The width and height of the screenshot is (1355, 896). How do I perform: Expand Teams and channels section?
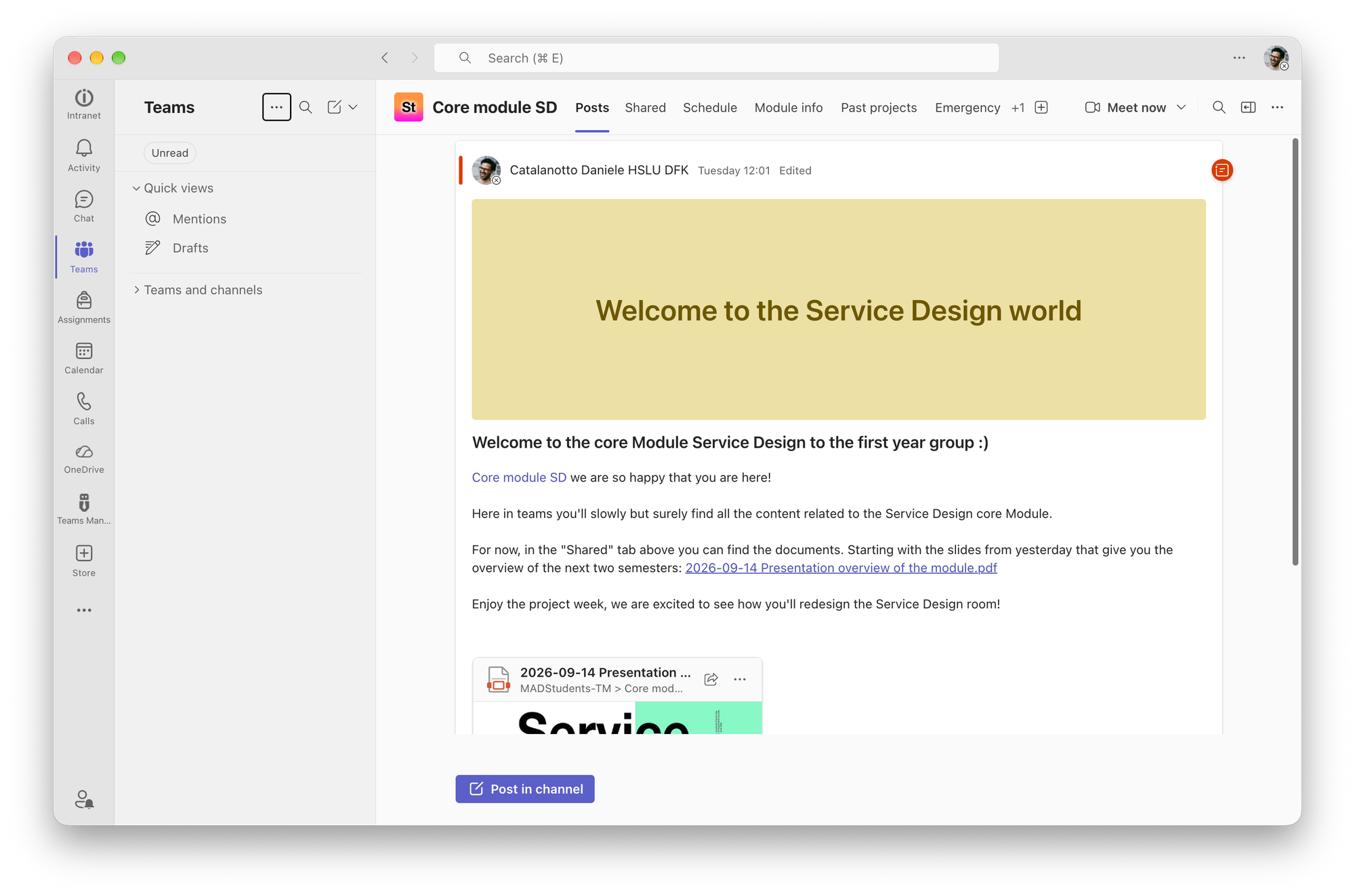coord(197,290)
